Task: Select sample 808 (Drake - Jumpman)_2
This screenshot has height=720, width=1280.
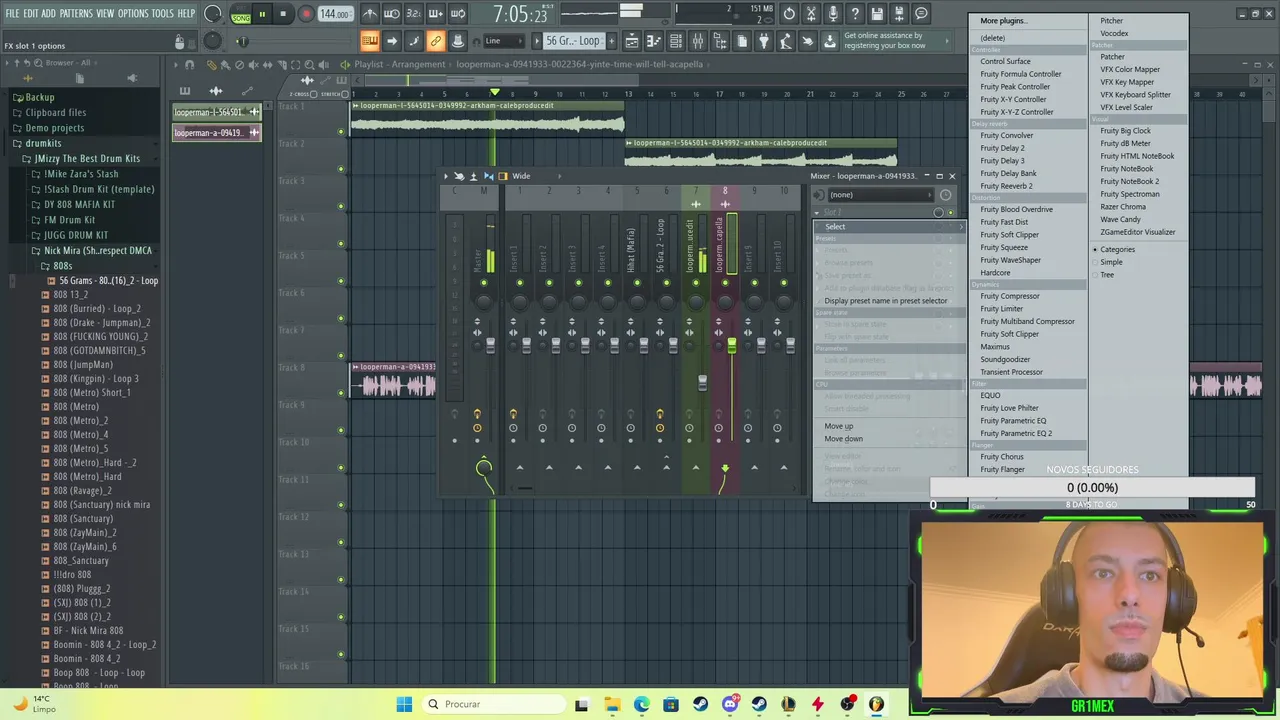Action: [101, 323]
